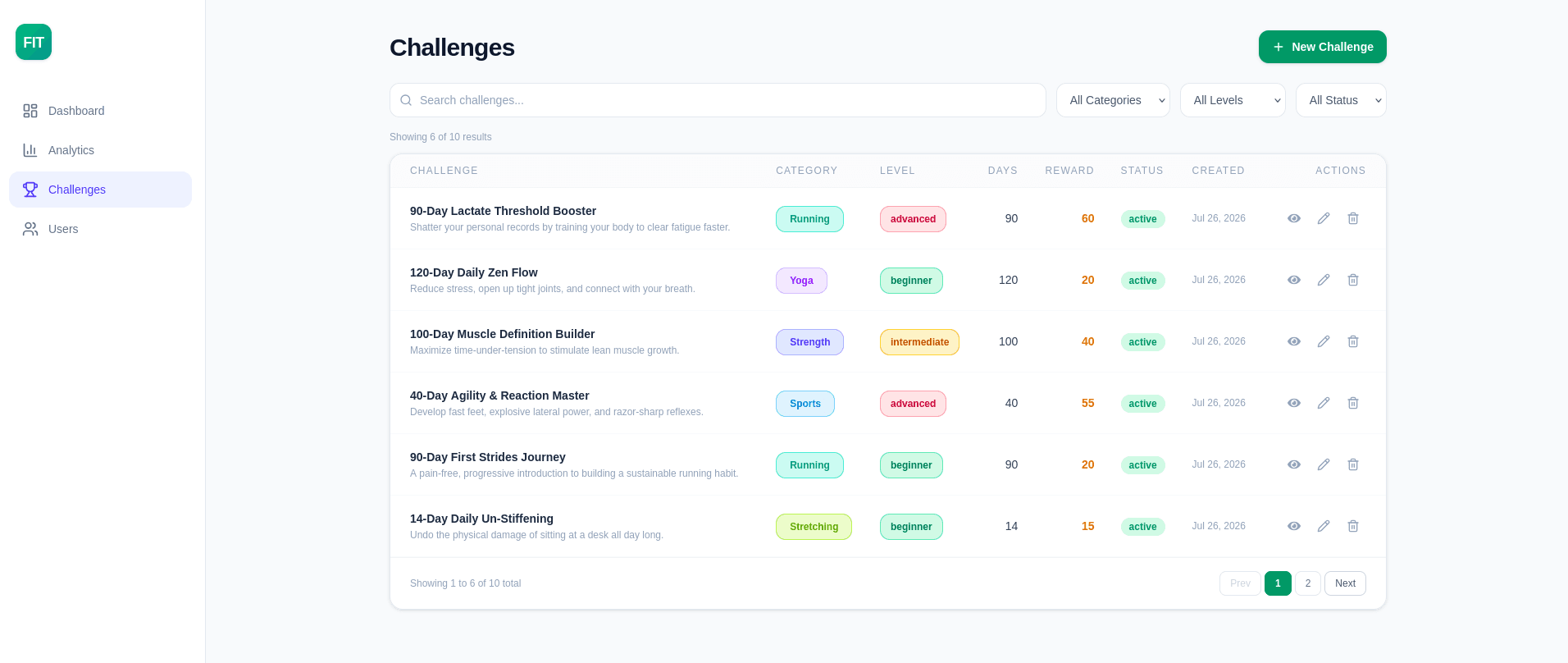Image resolution: width=1568 pixels, height=663 pixels.
Task: View the 40-Day Agility & Reaction Master challenge
Action: pos(1294,403)
